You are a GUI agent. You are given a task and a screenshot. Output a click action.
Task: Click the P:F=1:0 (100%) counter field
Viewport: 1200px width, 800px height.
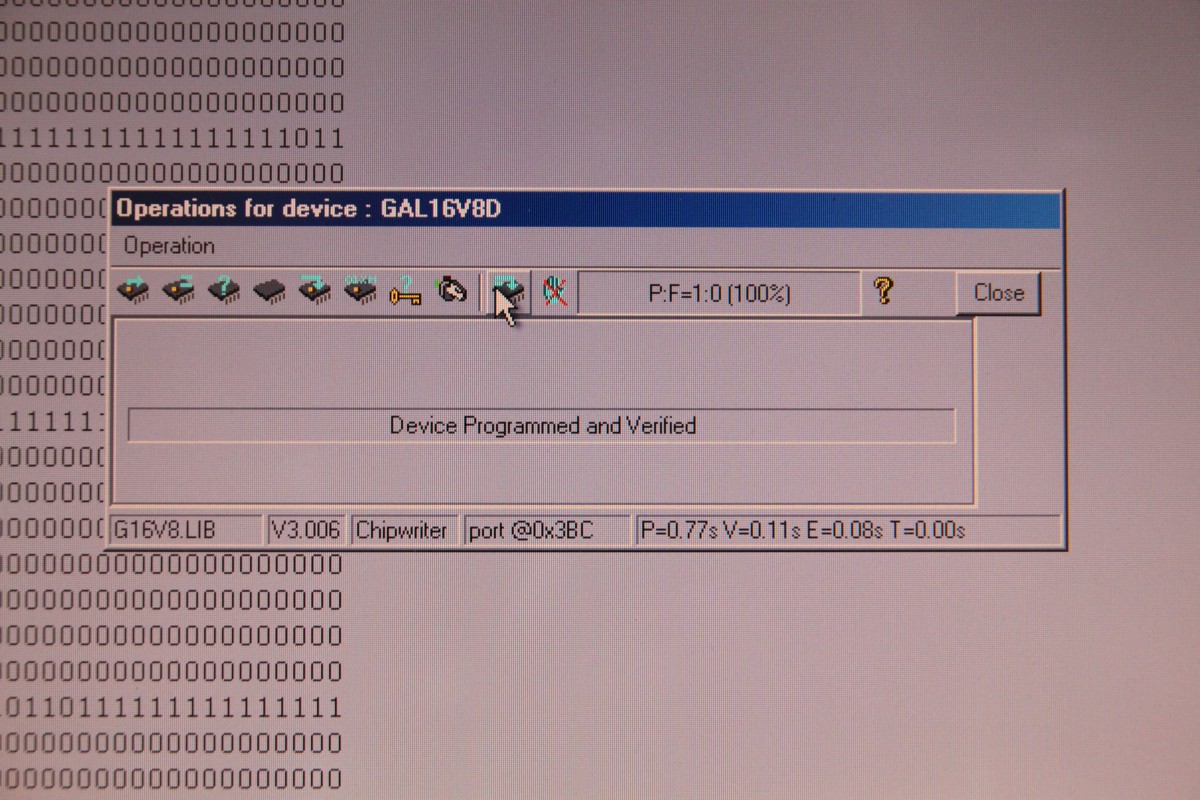tap(719, 294)
